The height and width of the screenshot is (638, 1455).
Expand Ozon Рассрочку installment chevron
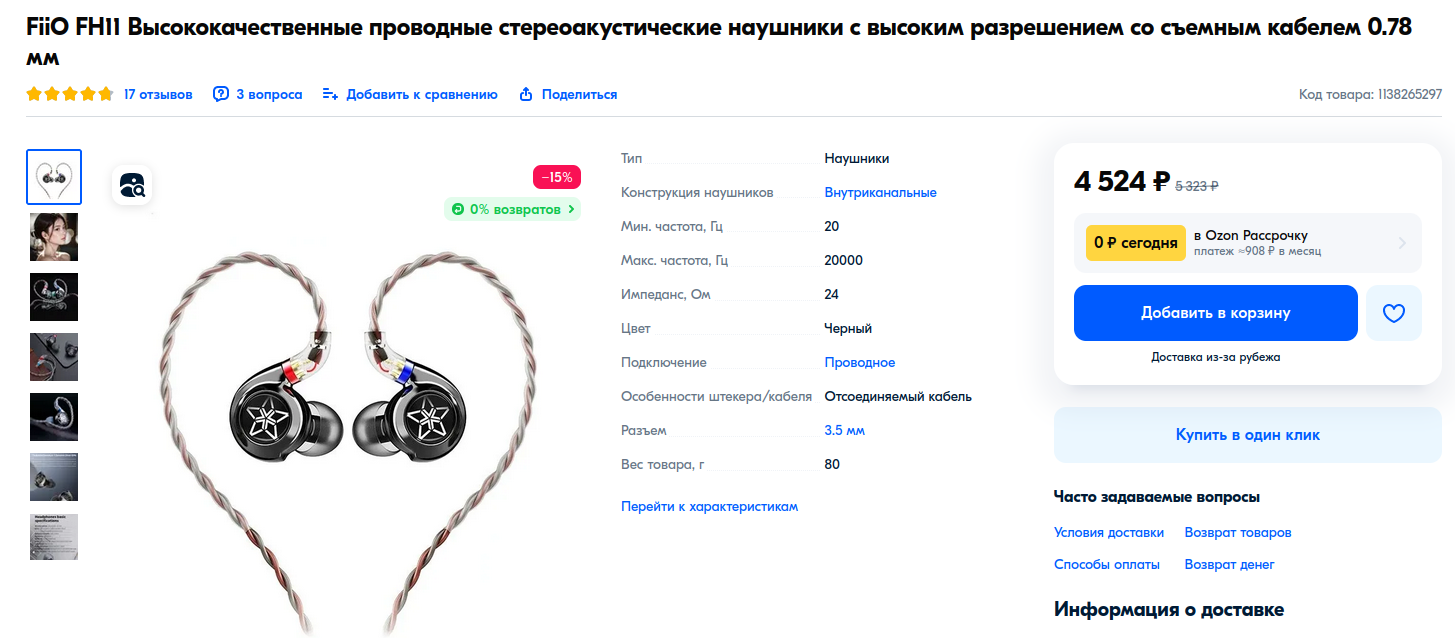coord(1402,243)
